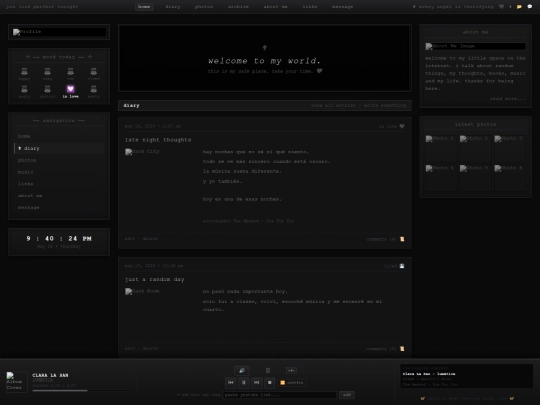Set mood to okay

coord(47,74)
